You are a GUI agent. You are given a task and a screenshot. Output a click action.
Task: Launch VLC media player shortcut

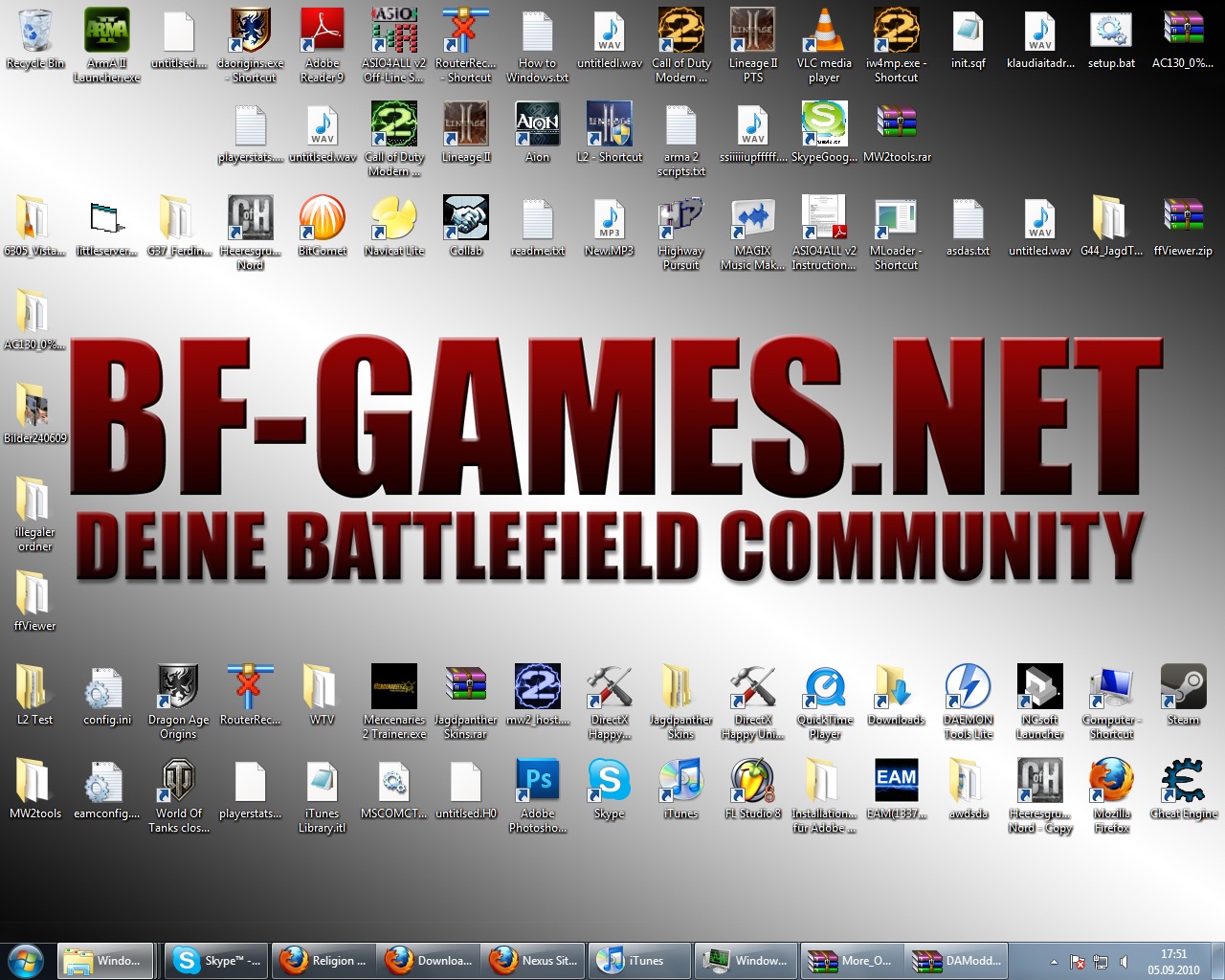[x=824, y=33]
